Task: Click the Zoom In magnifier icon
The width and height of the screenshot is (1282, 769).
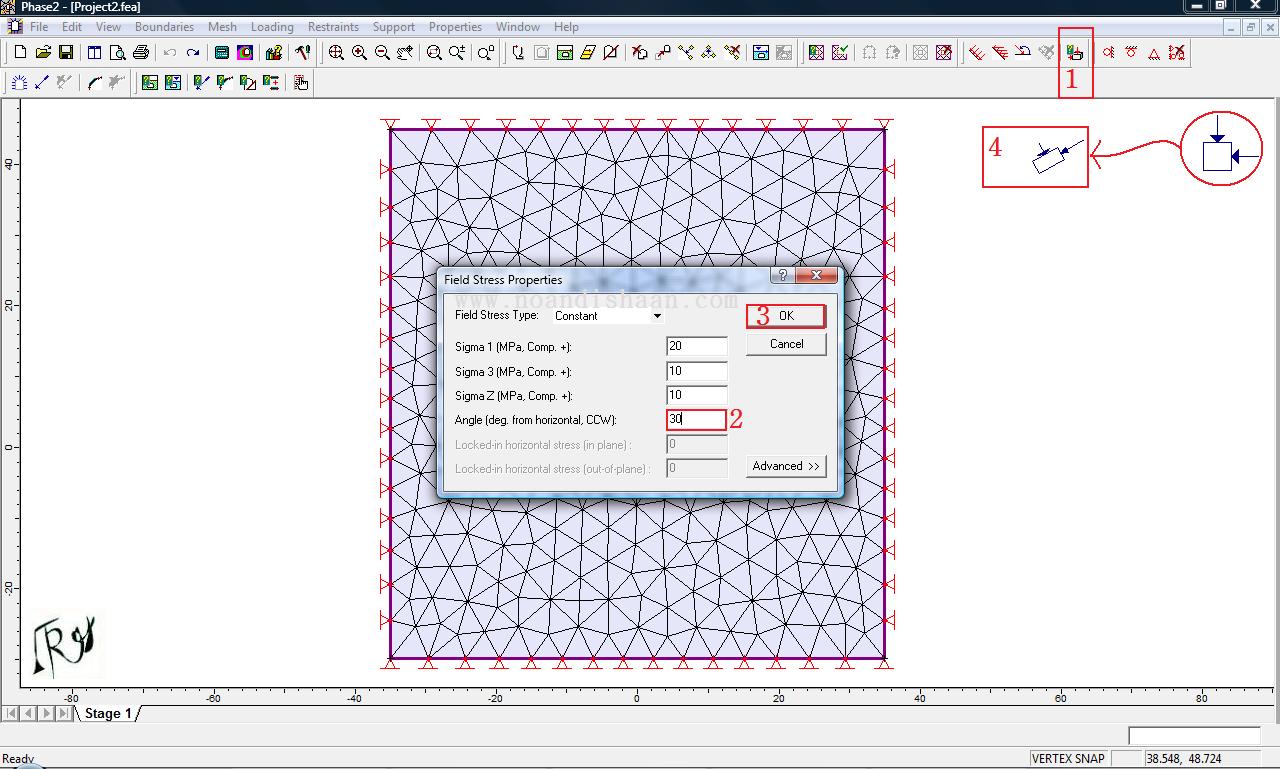Action: (359, 52)
